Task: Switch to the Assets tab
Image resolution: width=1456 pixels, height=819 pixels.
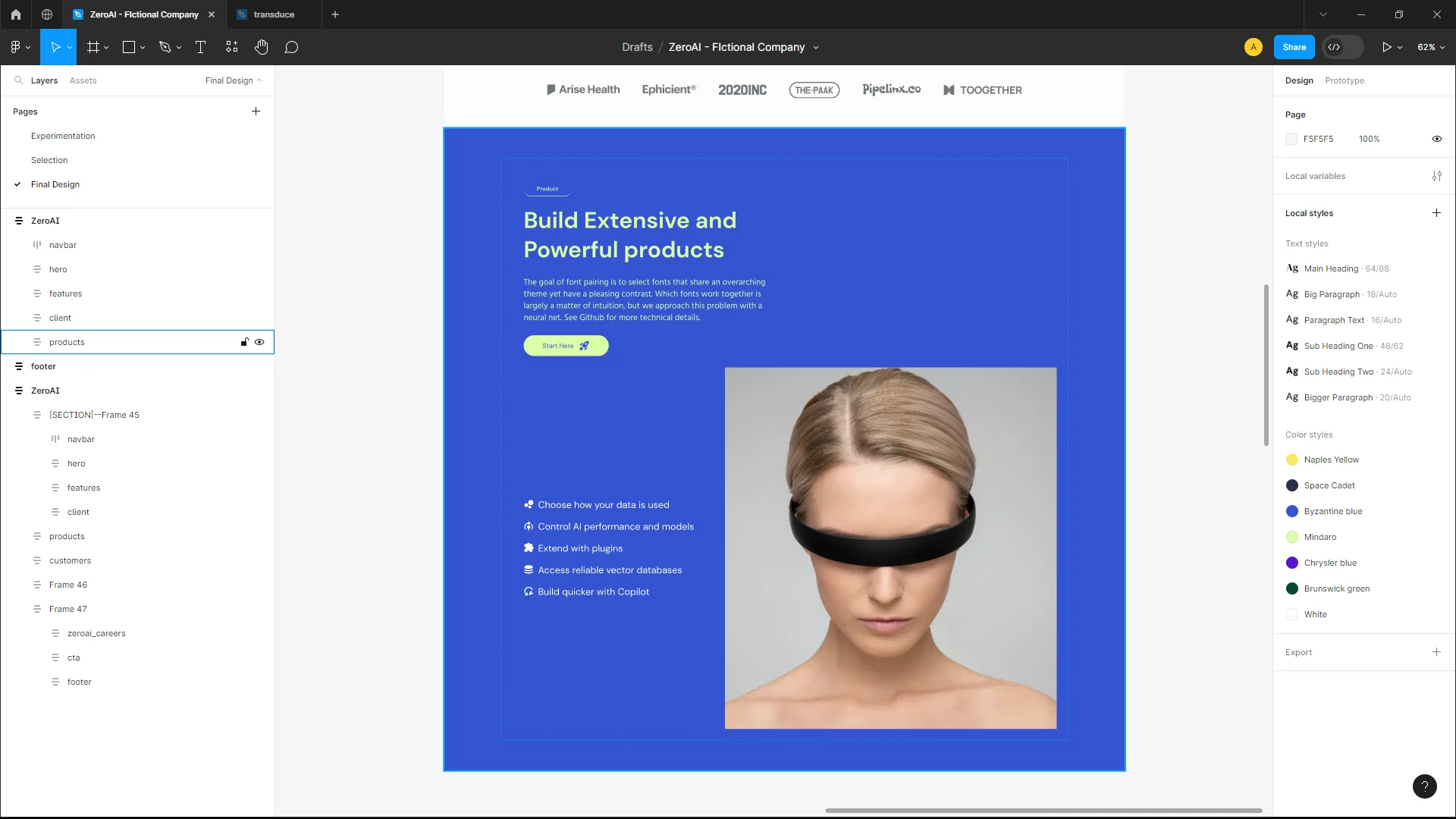Action: 83,80
